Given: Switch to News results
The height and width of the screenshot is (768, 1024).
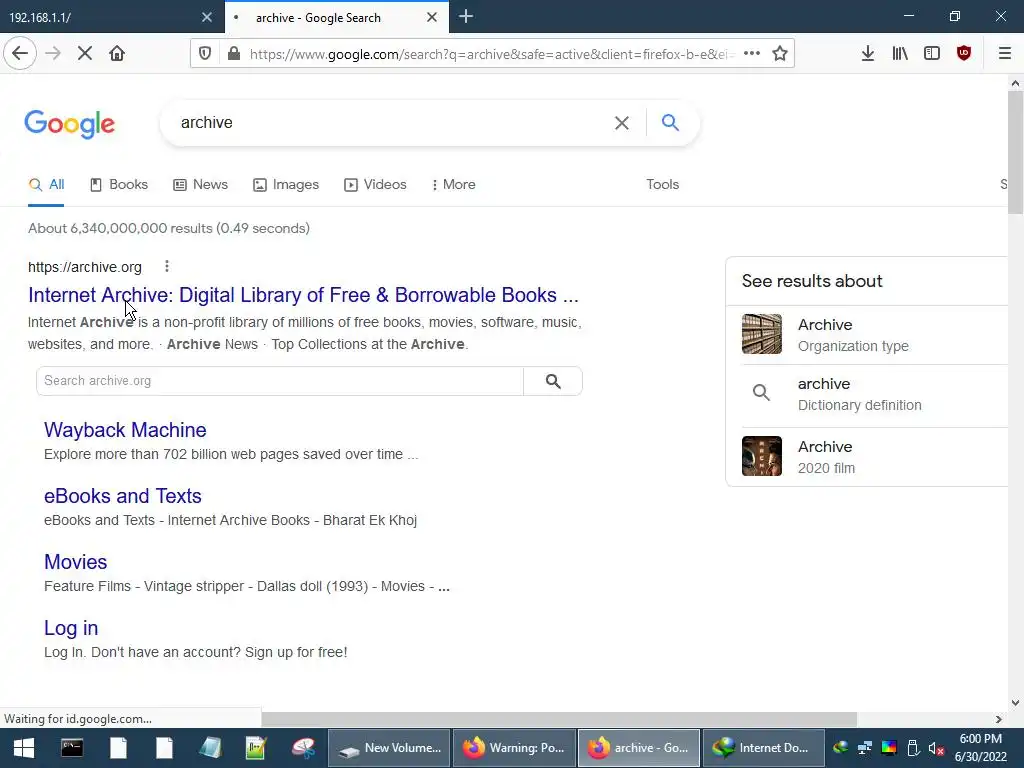Looking at the screenshot, I should [200, 185].
